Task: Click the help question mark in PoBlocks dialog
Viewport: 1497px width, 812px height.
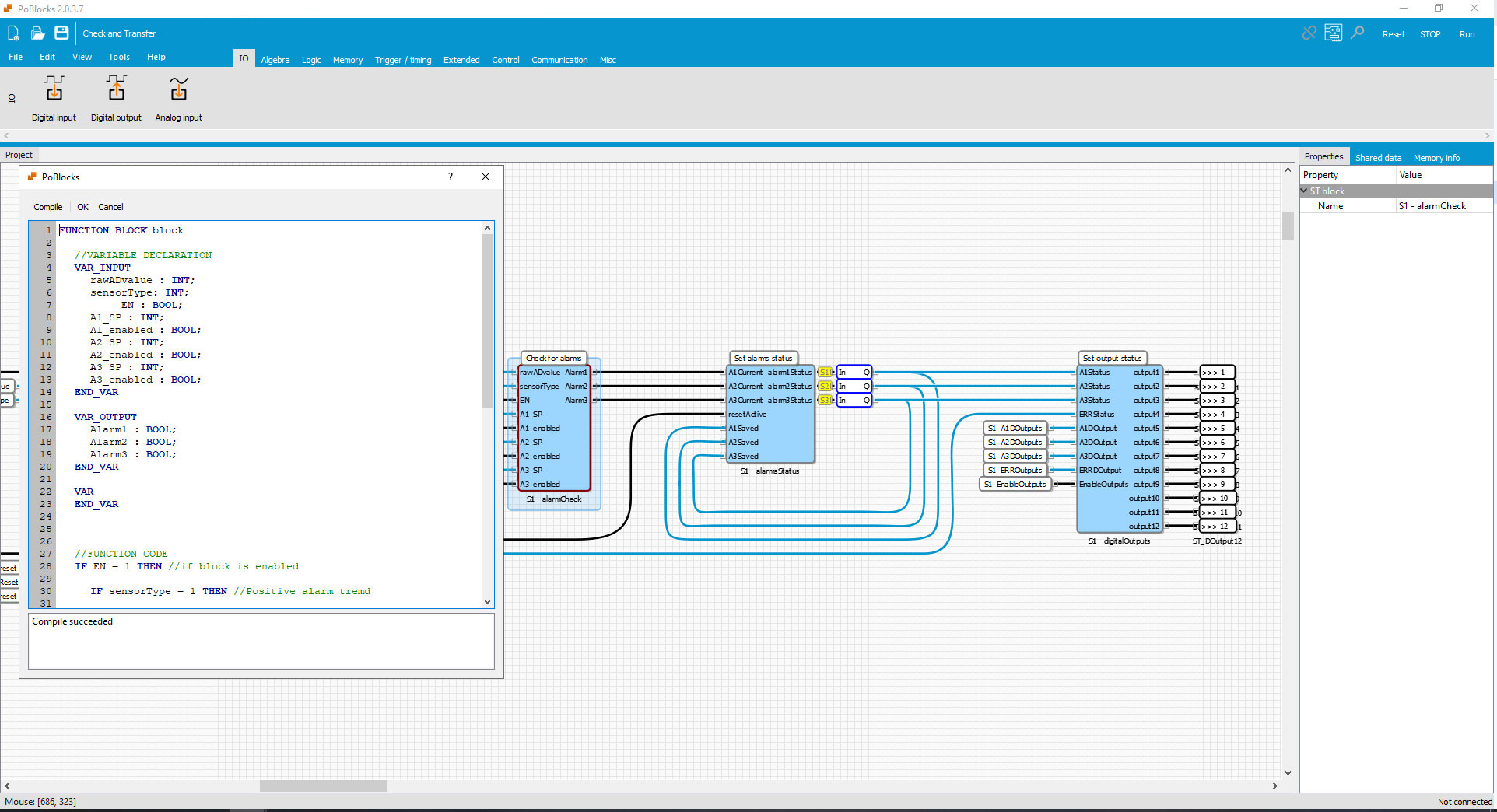Action: tap(451, 177)
